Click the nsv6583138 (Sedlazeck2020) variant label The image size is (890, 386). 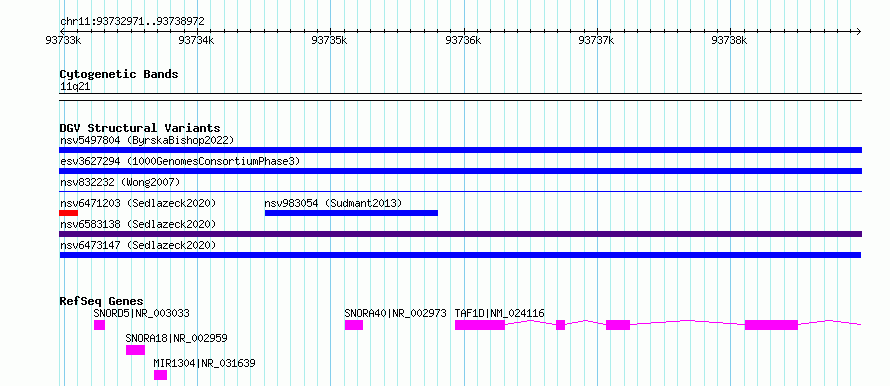tap(138, 224)
